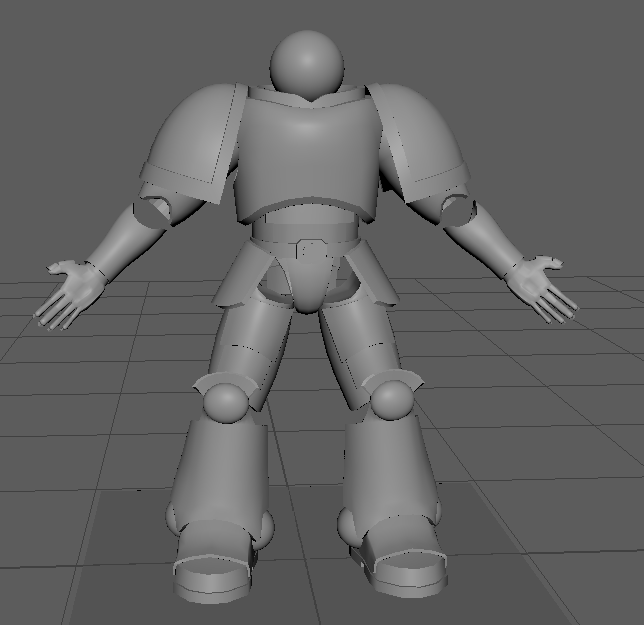The width and height of the screenshot is (644, 625).
Task: Select the boot on the left side
Action: (x=214, y=561)
